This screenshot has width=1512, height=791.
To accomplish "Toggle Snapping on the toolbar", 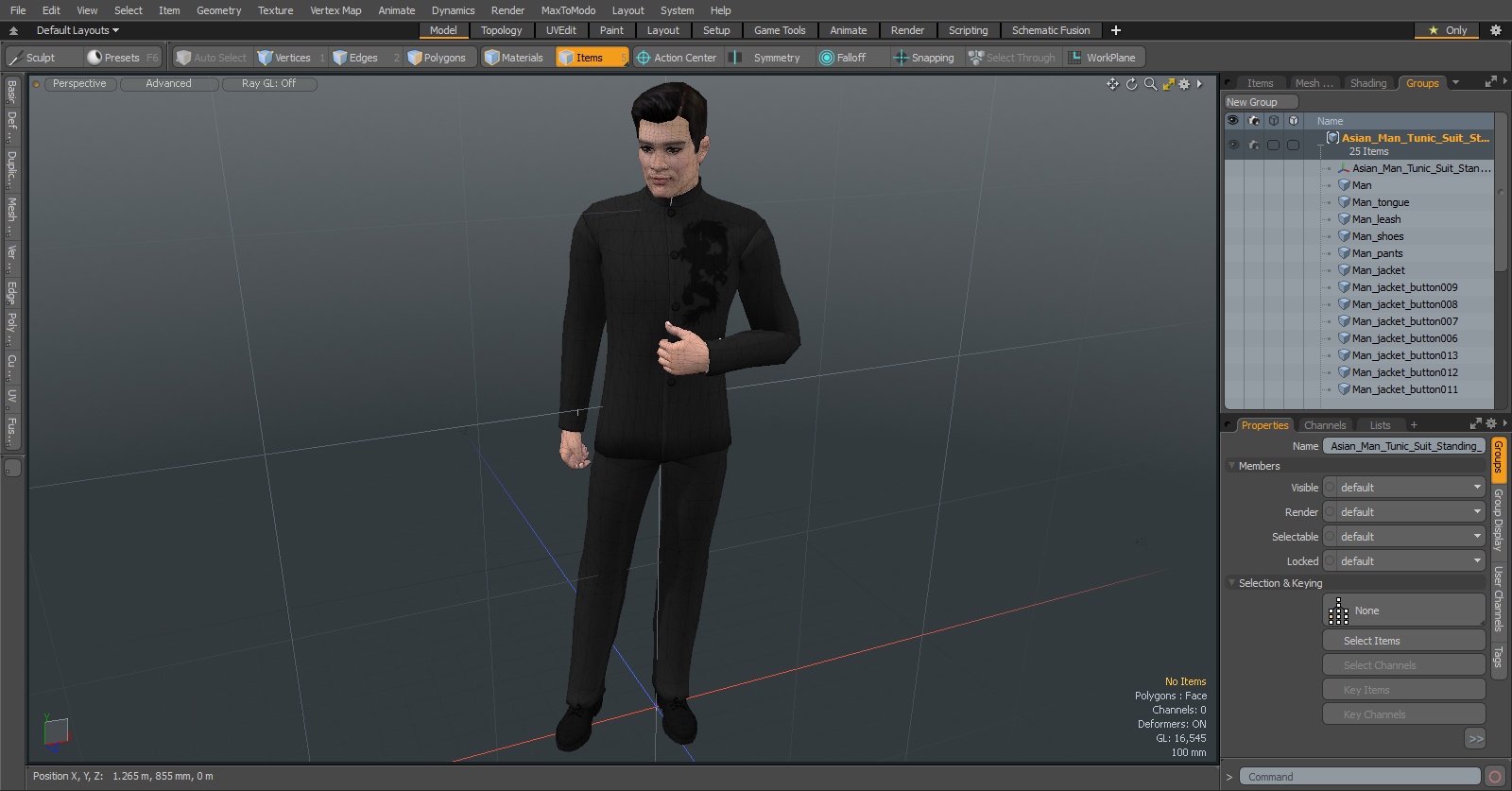I will click(x=924, y=58).
